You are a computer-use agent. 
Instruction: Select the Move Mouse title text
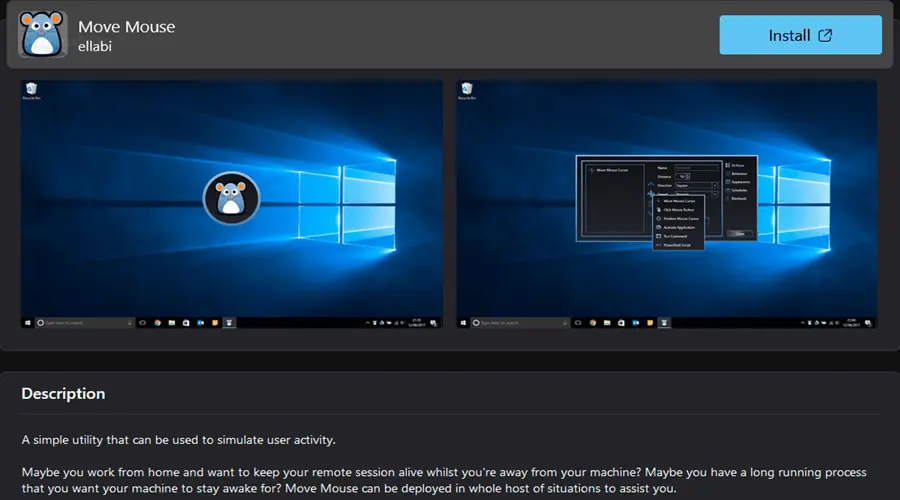[126, 27]
